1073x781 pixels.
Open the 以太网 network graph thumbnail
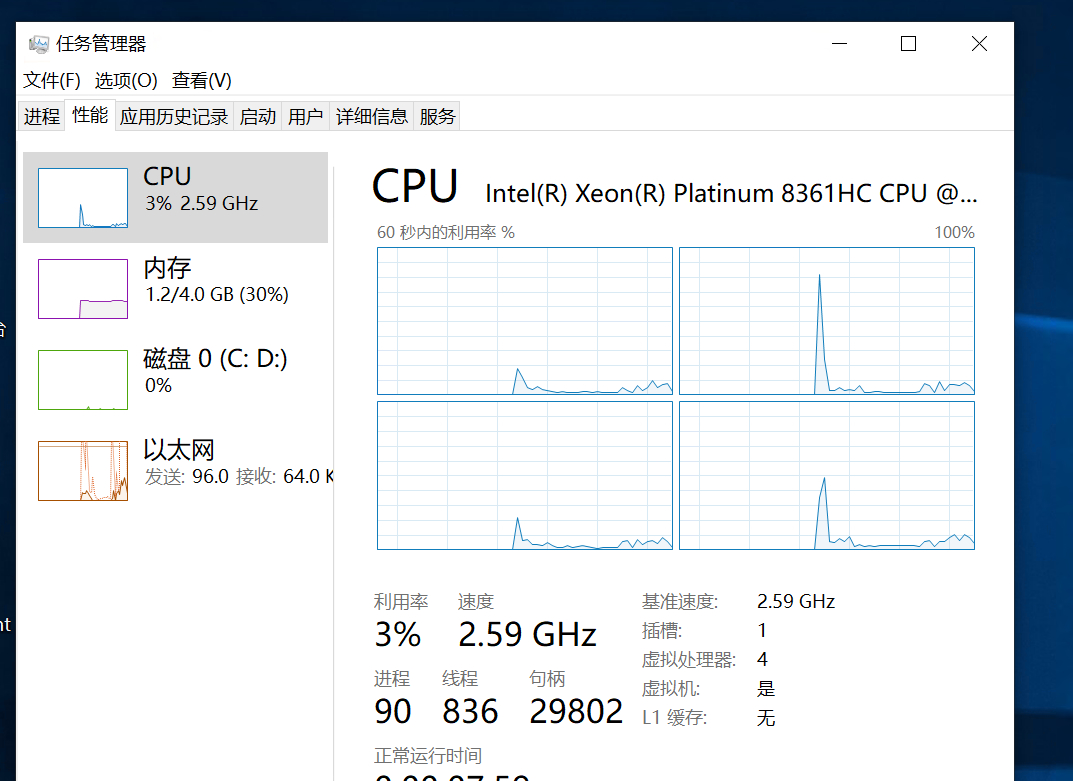[x=83, y=471]
